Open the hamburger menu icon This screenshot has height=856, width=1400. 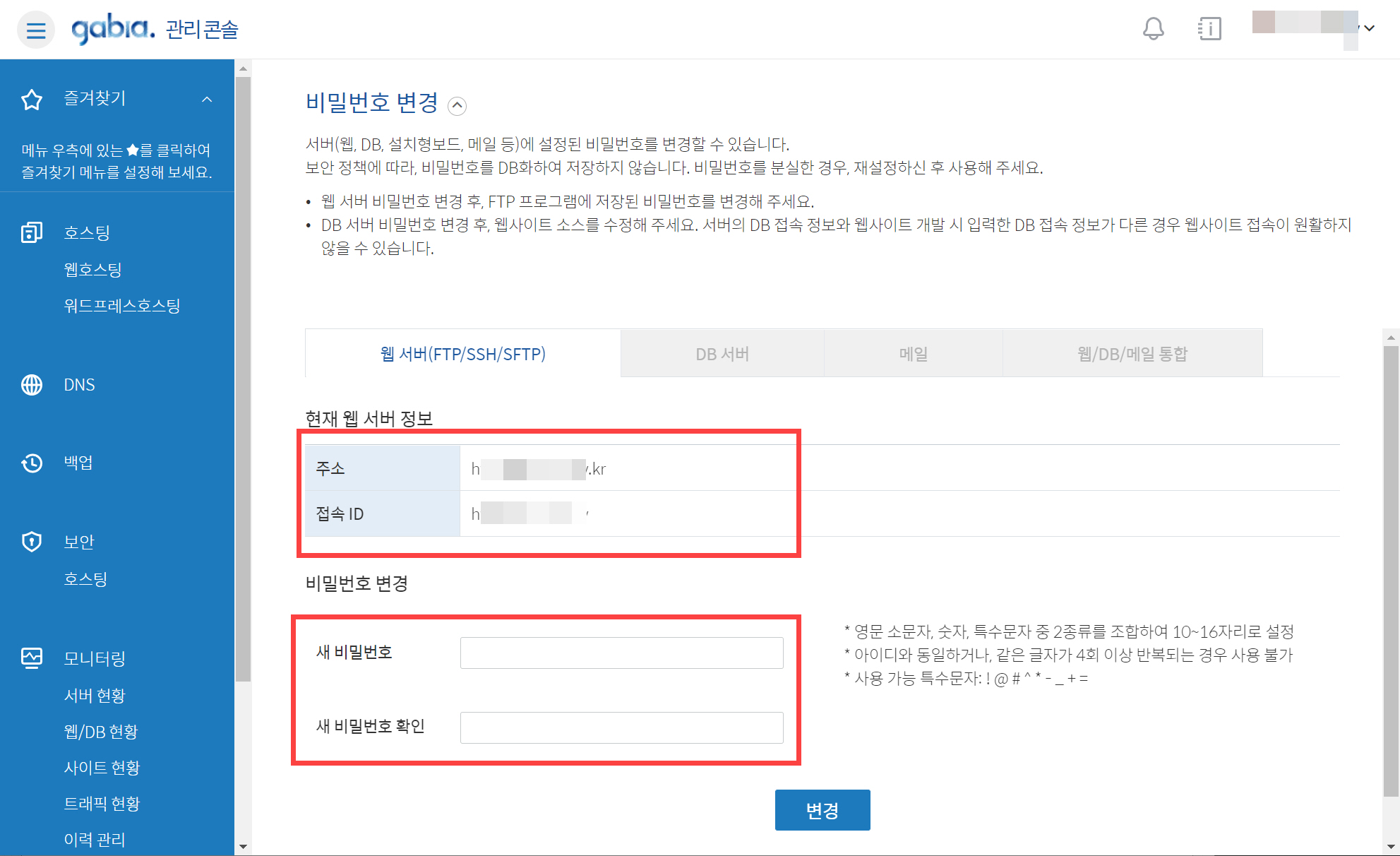(x=35, y=30)
